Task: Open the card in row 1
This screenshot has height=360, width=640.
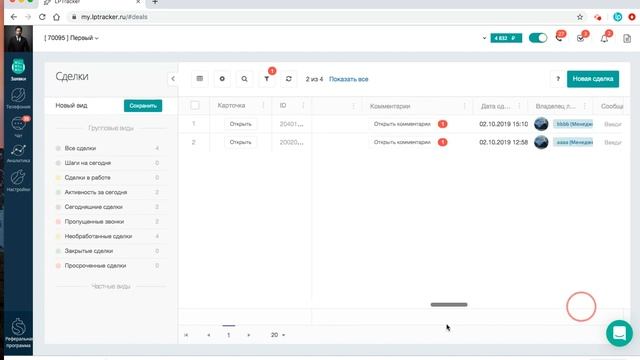Action: tap(240, 124)
